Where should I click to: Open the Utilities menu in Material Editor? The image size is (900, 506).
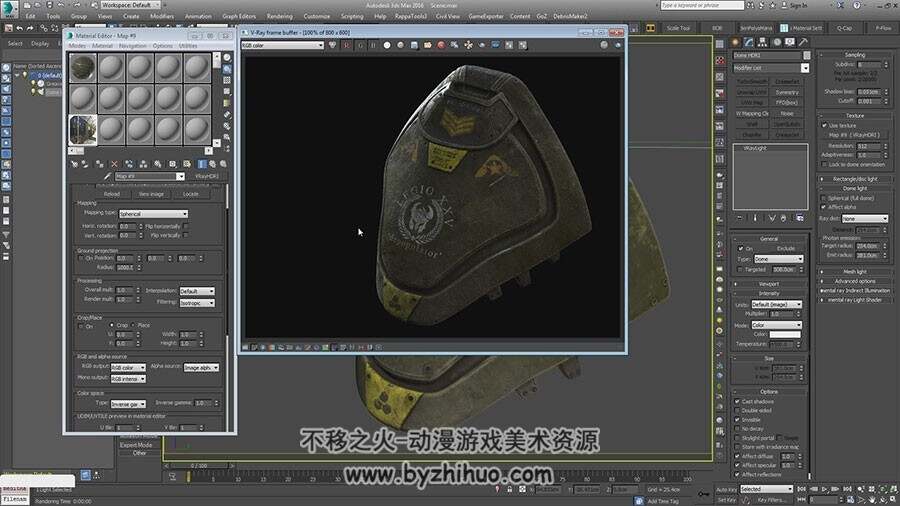coord(188,45)
